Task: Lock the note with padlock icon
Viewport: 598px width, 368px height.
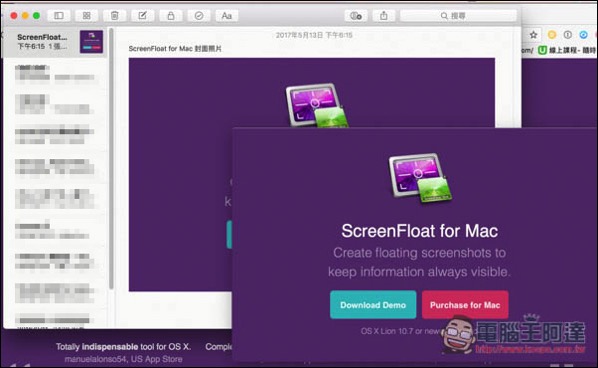Action: [x=171, y=16]
